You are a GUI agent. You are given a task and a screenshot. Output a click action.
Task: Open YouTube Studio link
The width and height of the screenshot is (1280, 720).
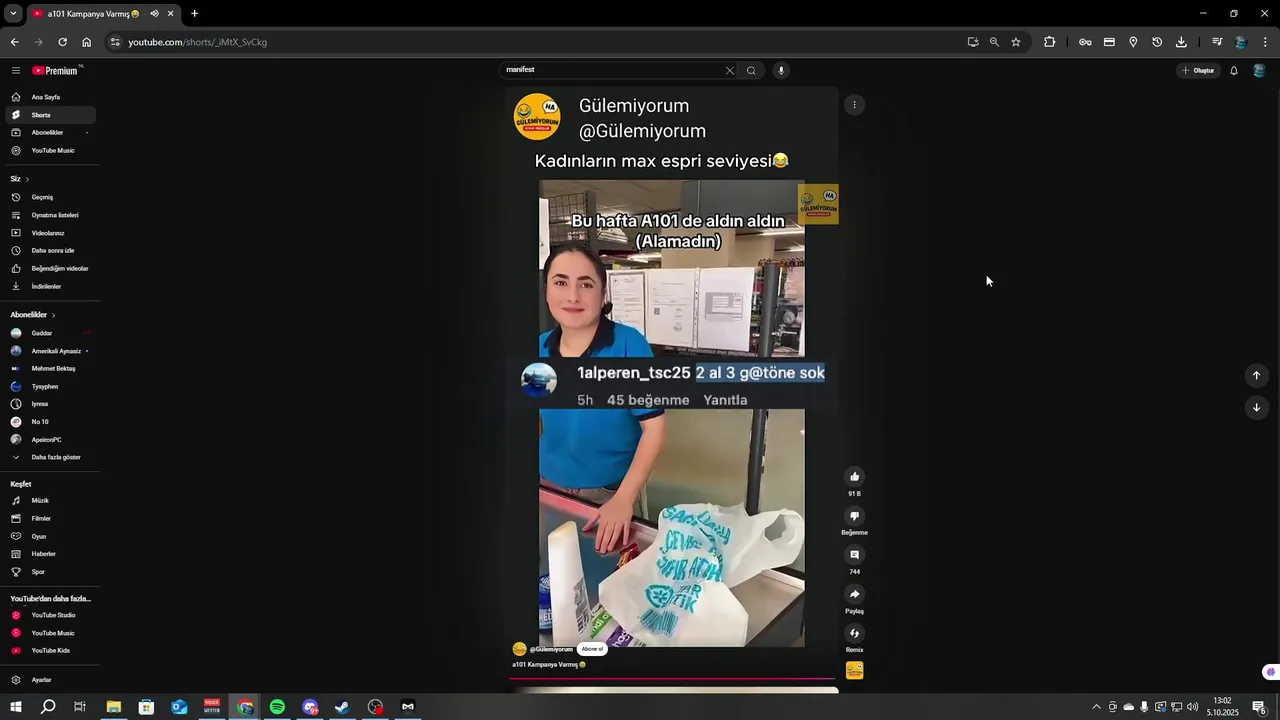point(48,615)
